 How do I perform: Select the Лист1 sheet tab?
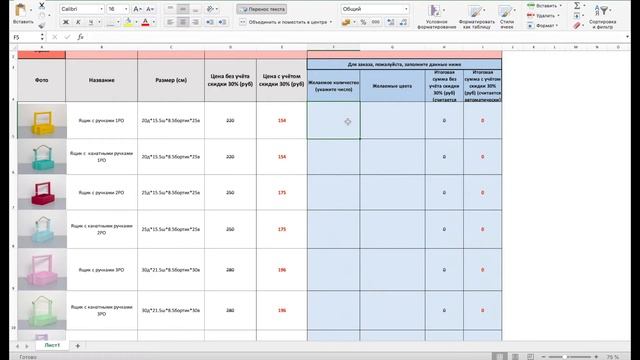tap(52, 345)
